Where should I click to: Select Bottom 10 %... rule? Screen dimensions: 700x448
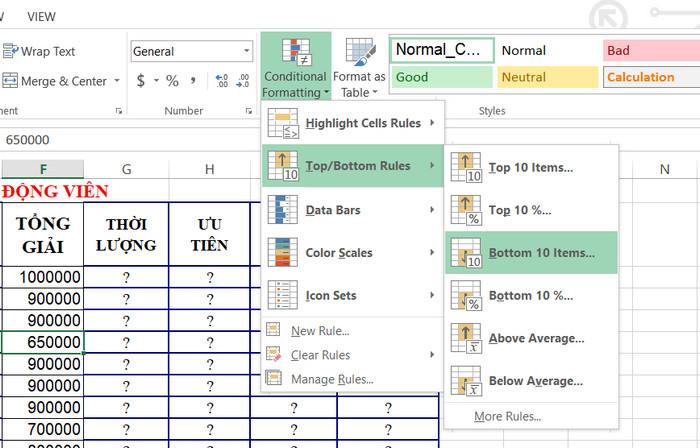(x=531, y=295)
